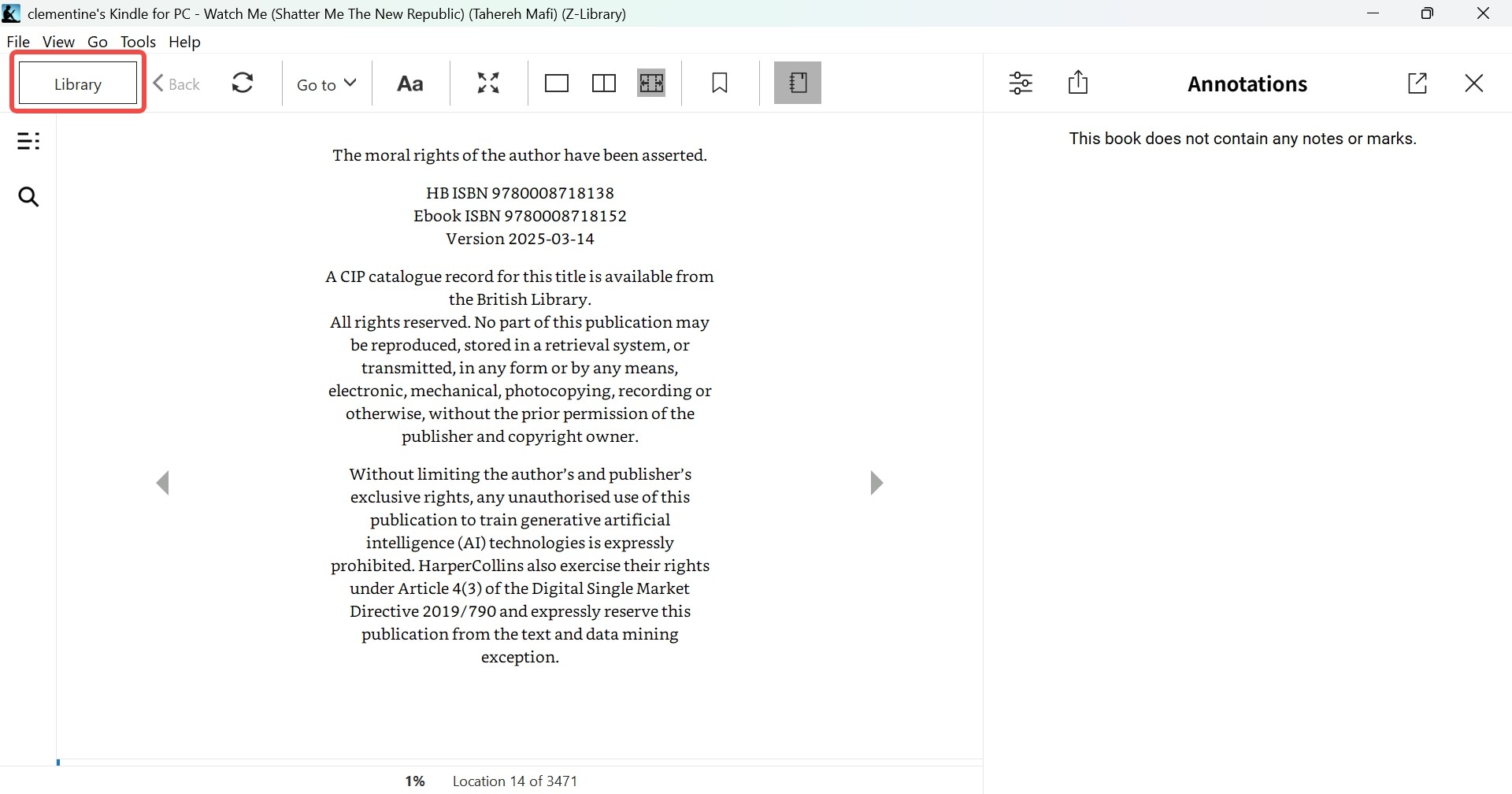1512x794 pixels.
Task: Go Back to previous location
Action: pyautogui.click(x=176, y=83)
